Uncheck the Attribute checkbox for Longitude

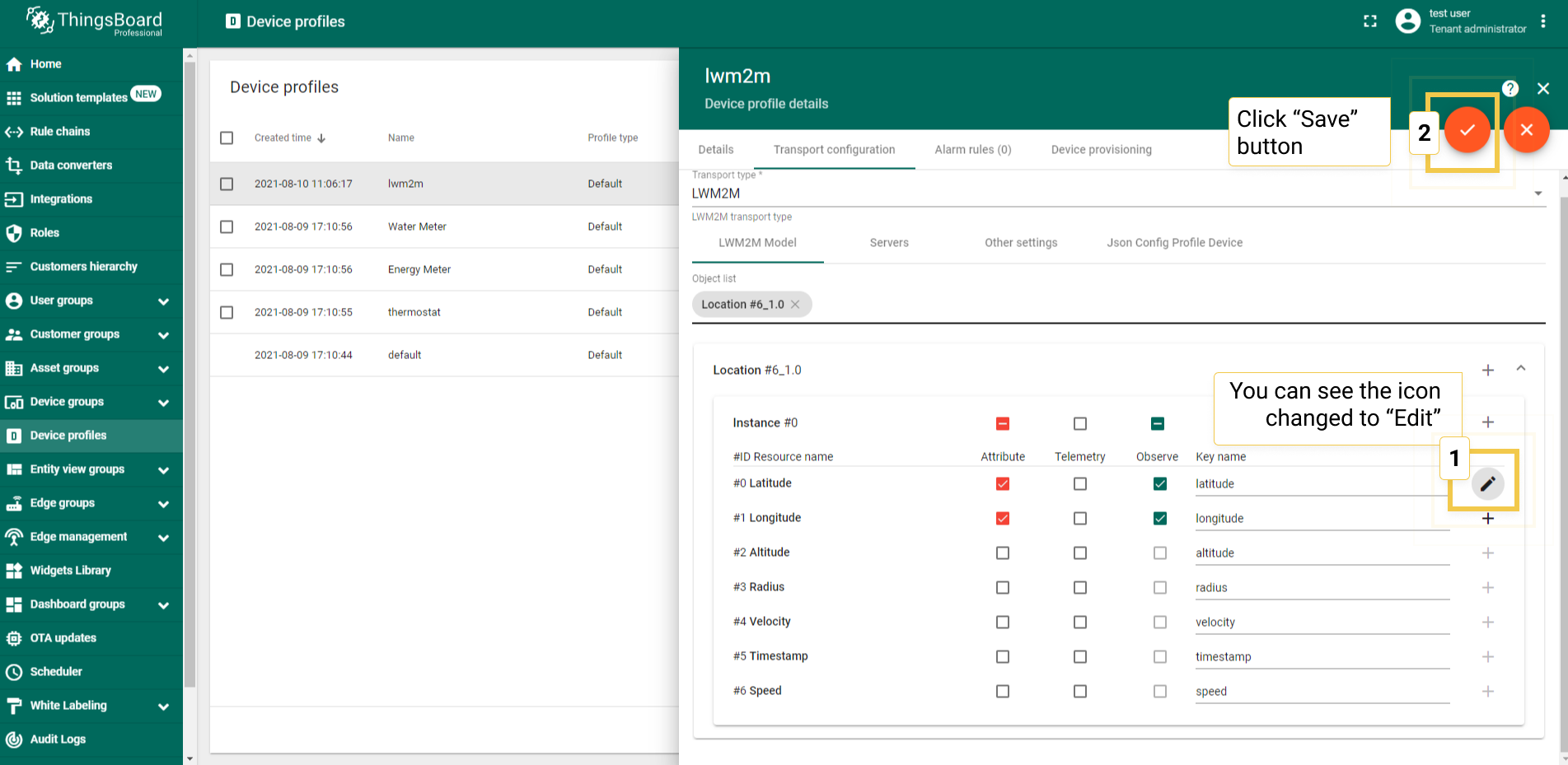click(x=1002, y=519)
